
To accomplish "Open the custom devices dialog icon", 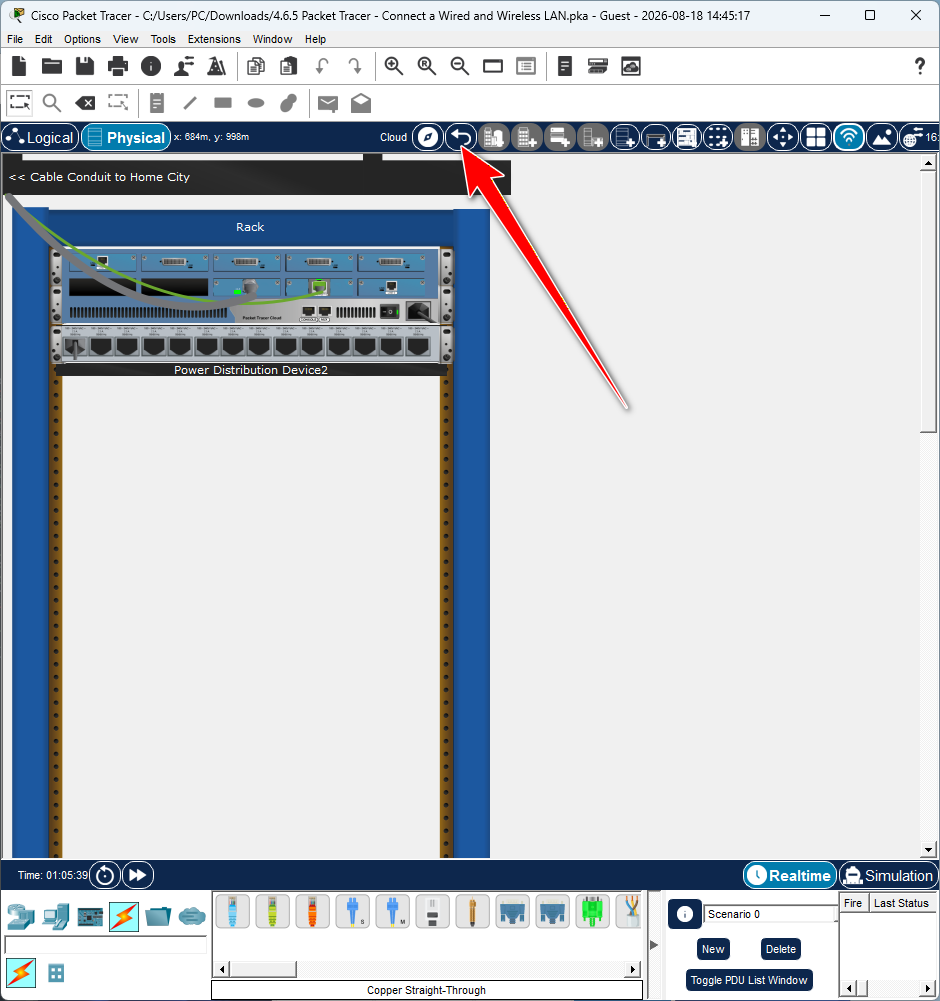I will 526,66.
